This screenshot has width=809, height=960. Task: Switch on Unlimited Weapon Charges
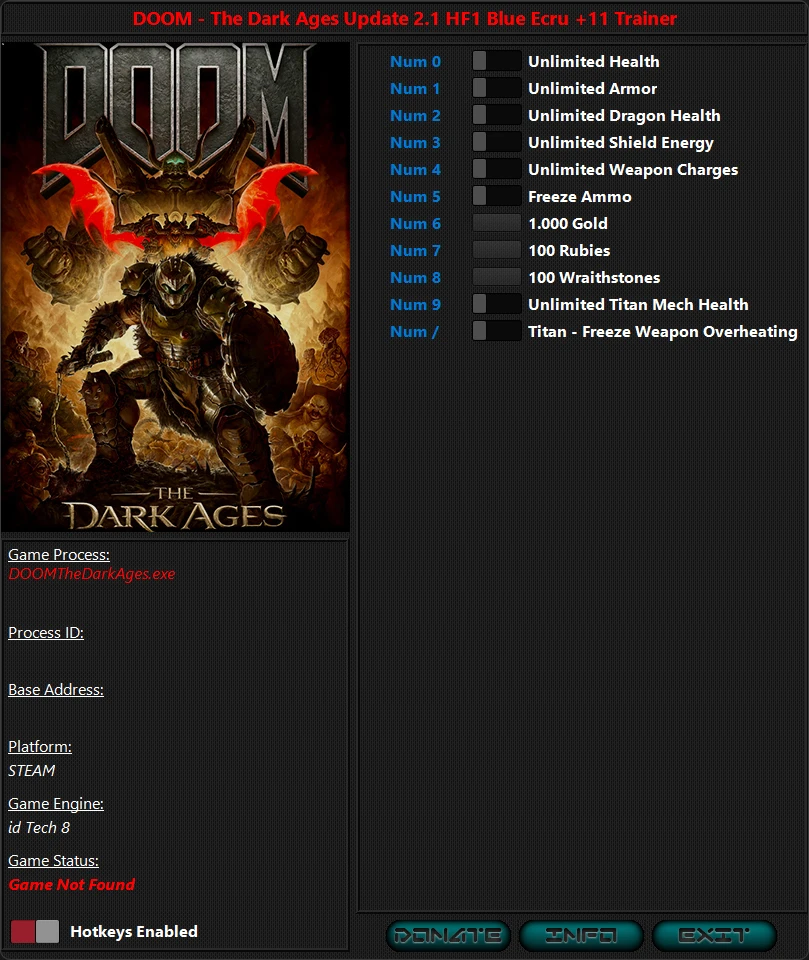coord(497,169)
